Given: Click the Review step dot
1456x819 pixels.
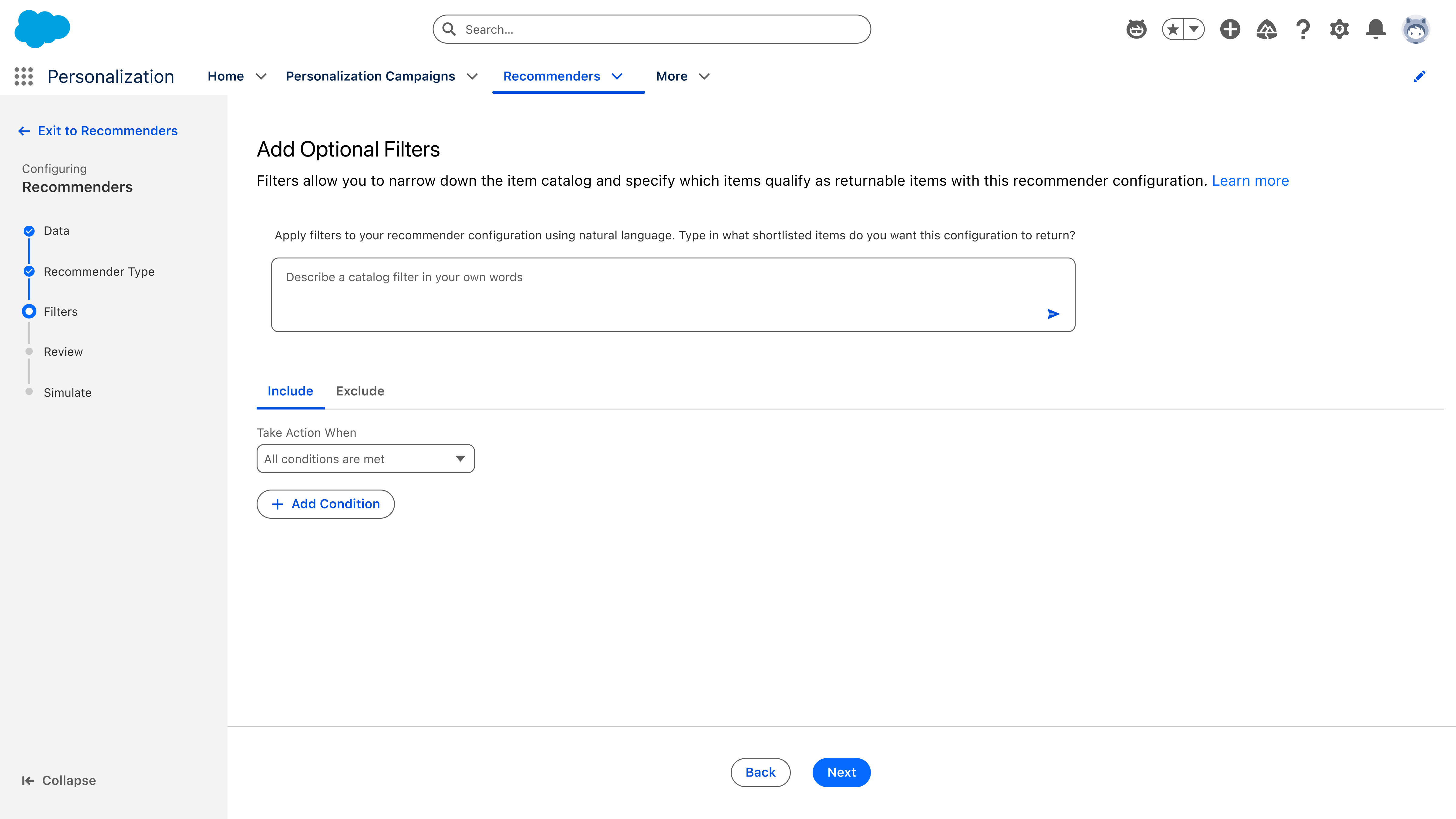Looking at the screenshot, I should (x=29, y=352).
